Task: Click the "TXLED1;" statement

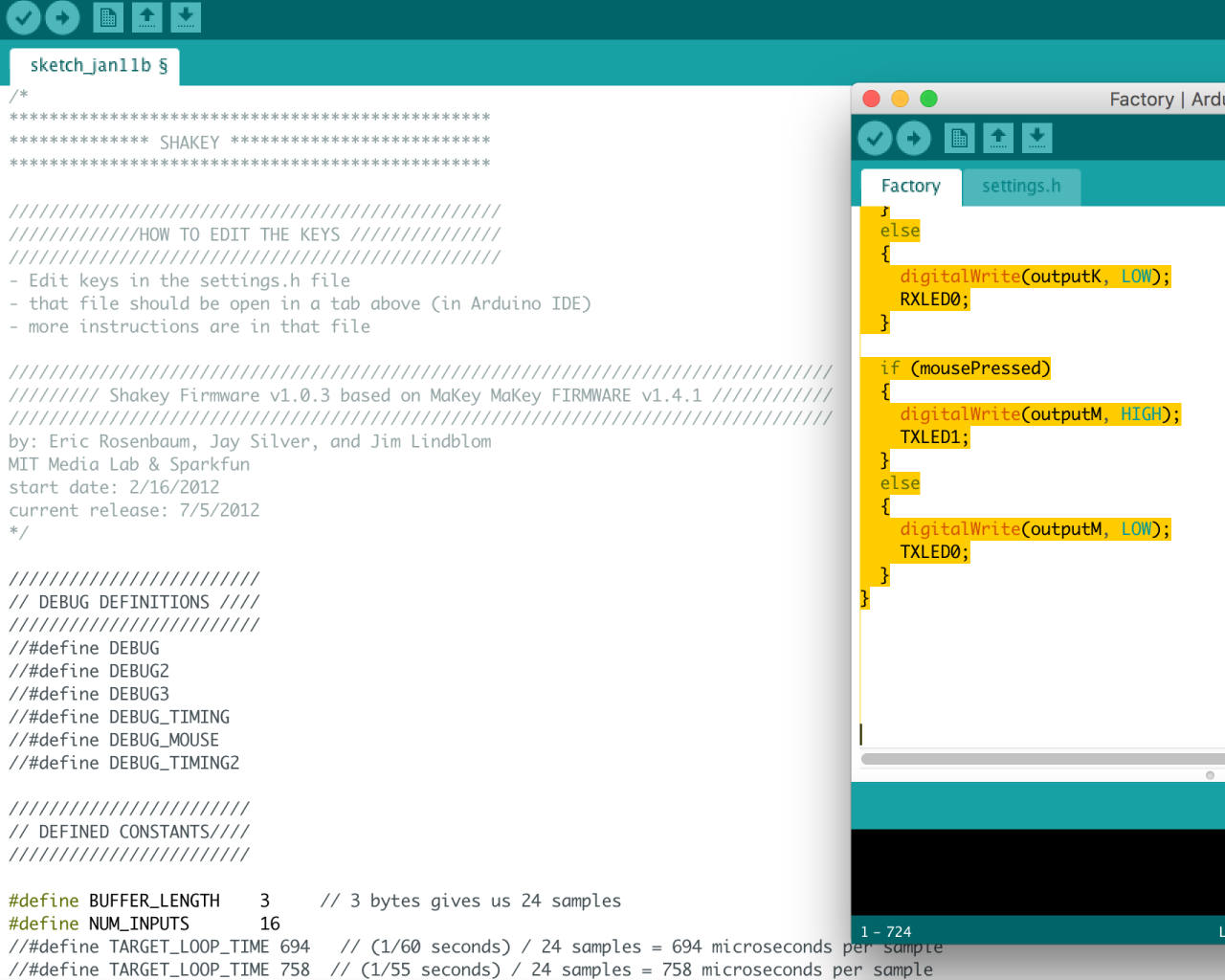Action: click(x=935, y=437)
